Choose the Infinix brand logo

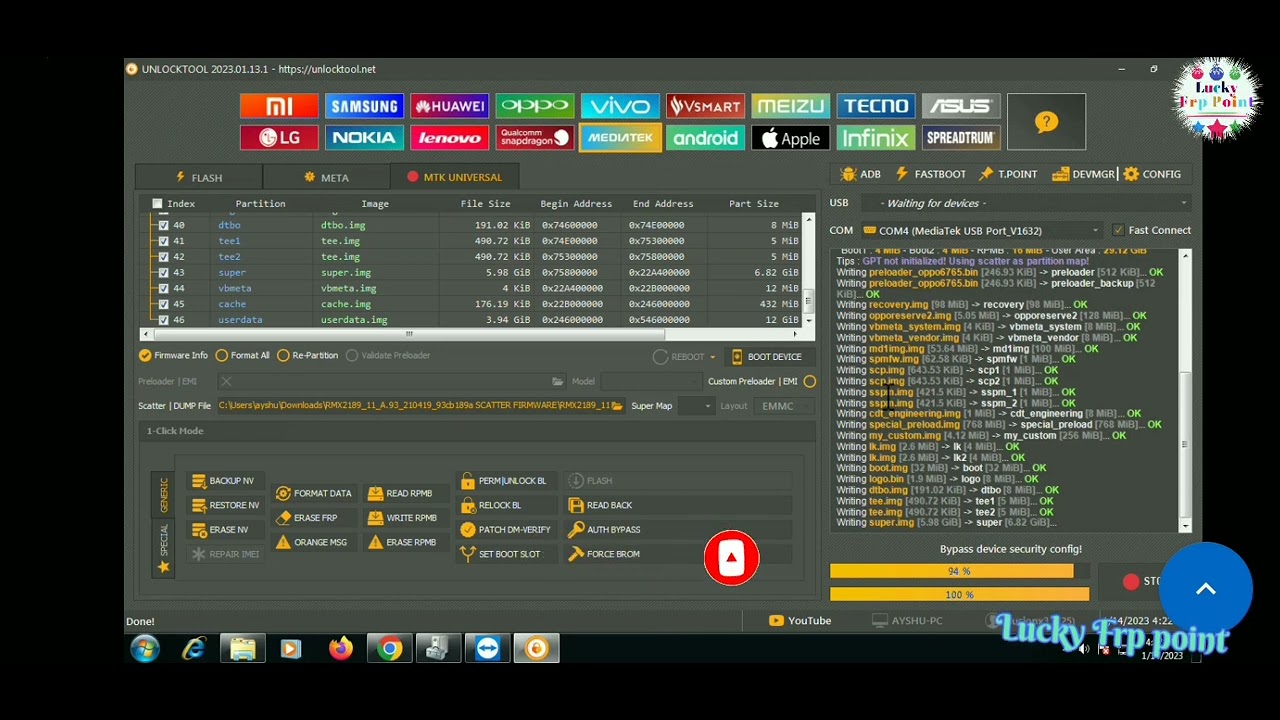click(x=876, y=138)
